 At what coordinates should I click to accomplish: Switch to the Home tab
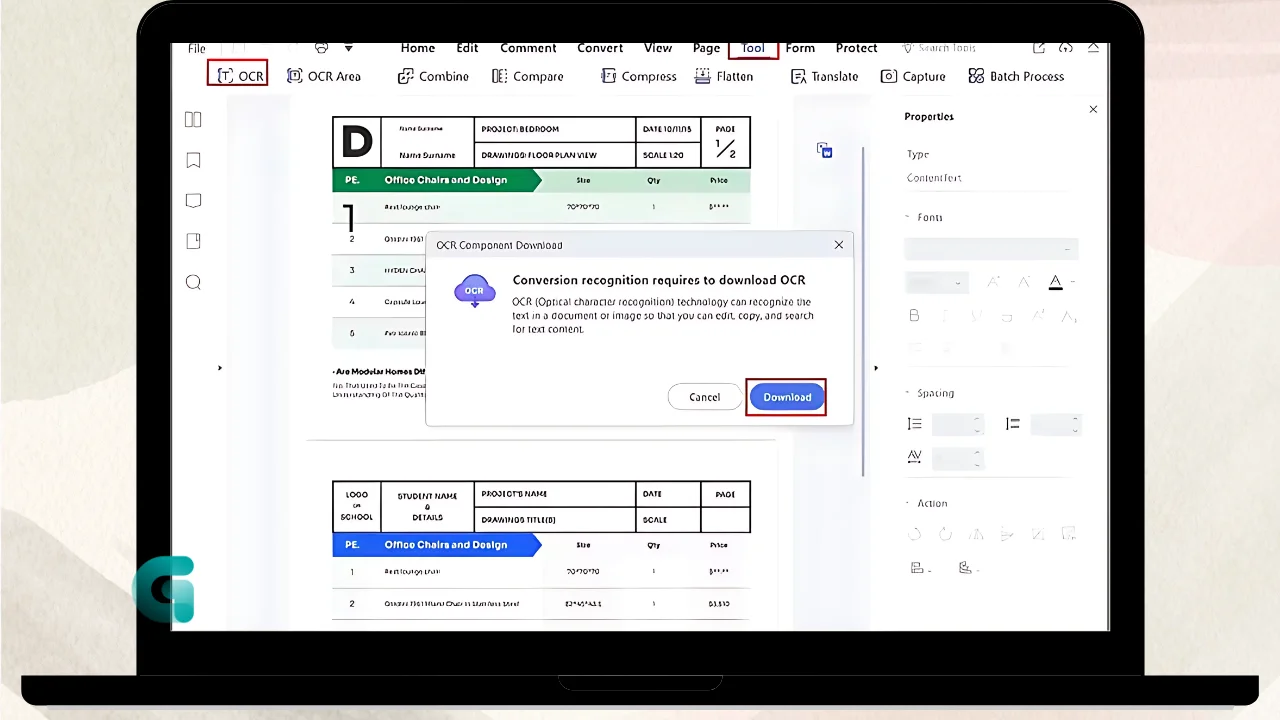pos(418,48)
